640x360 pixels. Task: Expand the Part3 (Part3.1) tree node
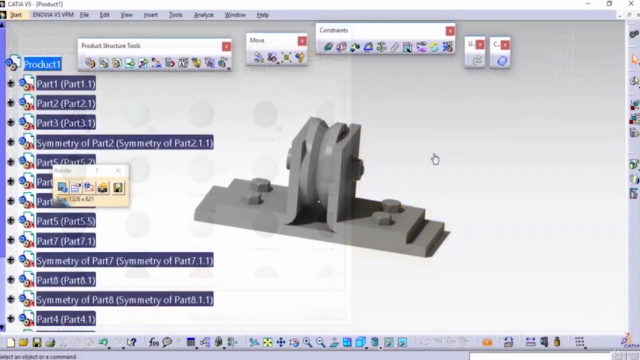(11, 123)
